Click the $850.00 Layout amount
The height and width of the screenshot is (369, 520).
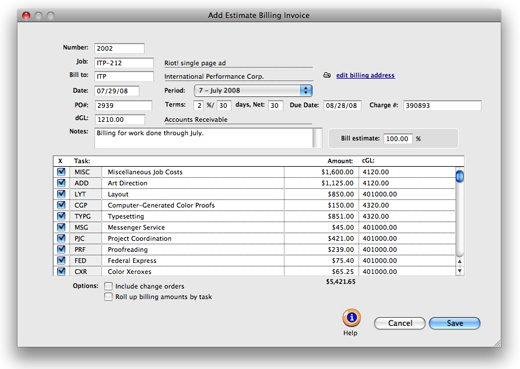click(341, 194)
